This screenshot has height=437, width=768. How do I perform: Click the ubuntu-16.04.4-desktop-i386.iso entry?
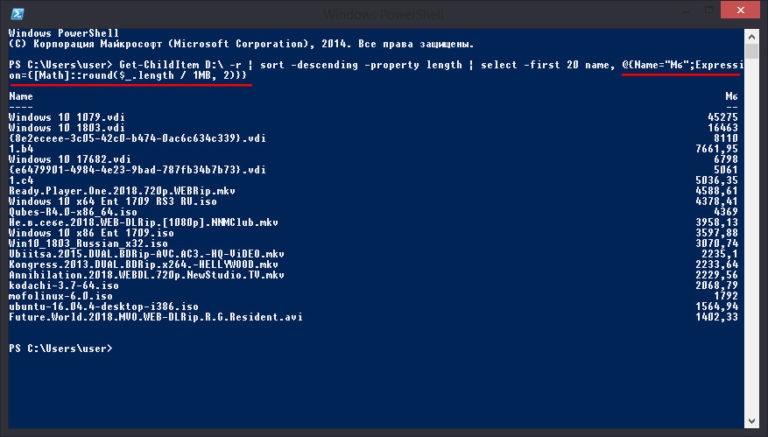[x=103, y=306]
